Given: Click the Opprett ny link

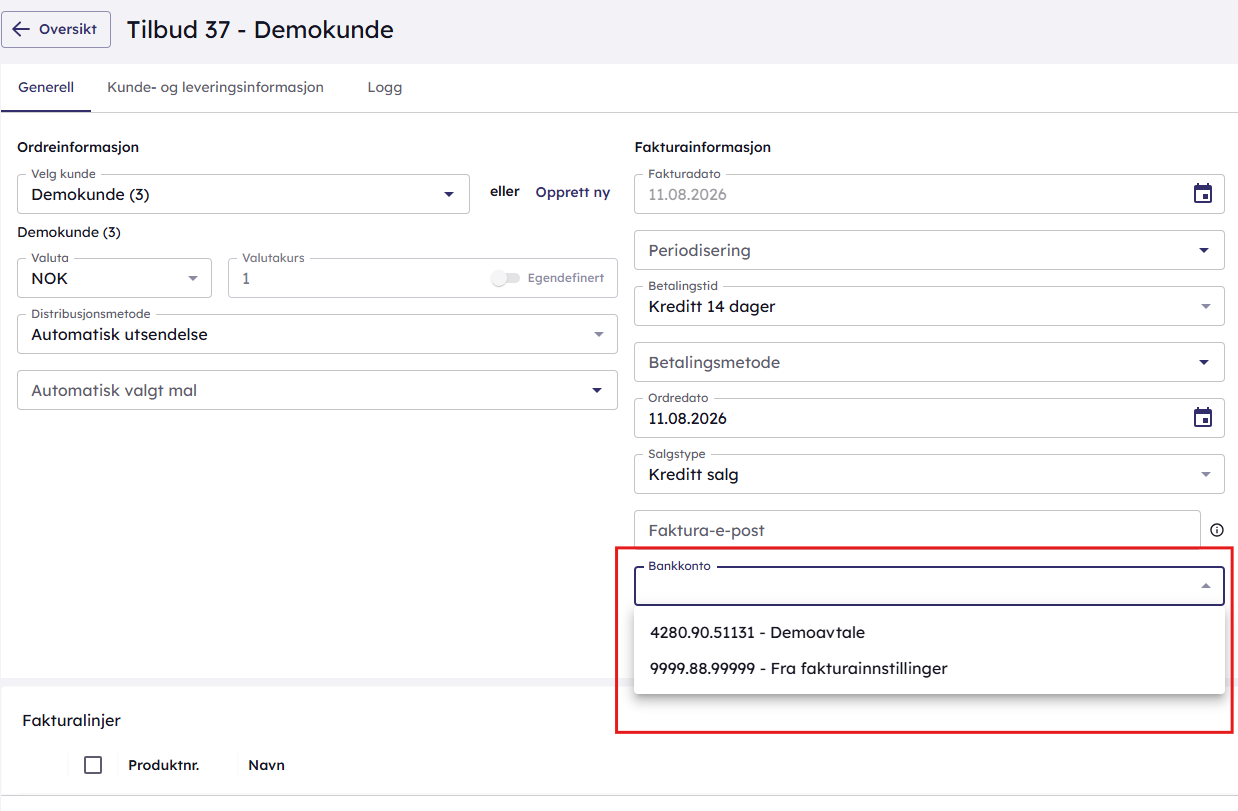Looking at the screenshot, I should [573, 192].
